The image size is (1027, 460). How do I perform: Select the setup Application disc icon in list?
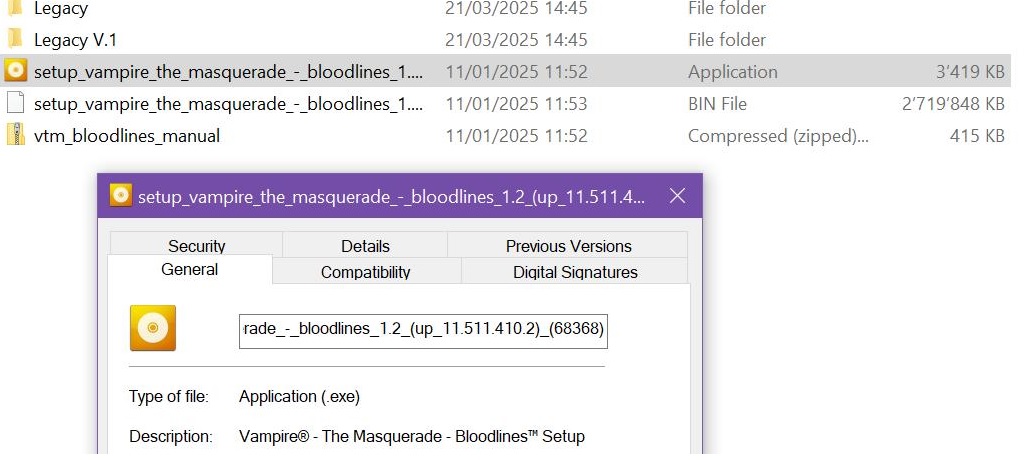pyautogui.click(x=15, y=71)
